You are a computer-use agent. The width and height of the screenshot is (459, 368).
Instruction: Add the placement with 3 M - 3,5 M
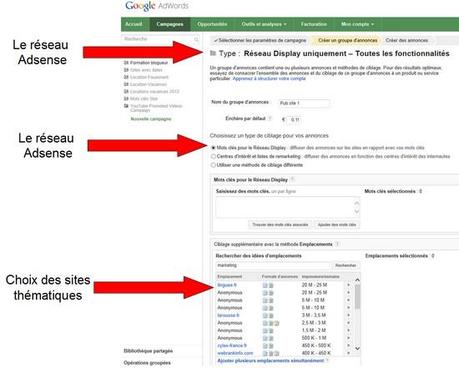(x=349, y=315)
